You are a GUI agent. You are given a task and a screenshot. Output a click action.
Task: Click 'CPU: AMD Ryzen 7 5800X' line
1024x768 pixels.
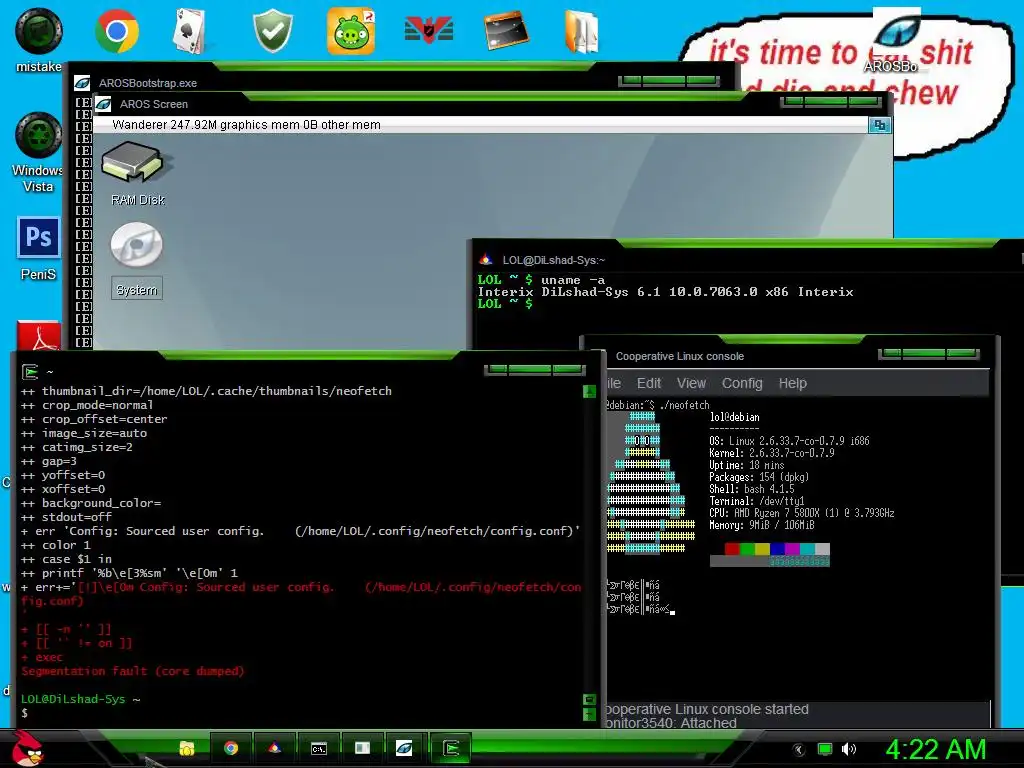tap(802, 513)
